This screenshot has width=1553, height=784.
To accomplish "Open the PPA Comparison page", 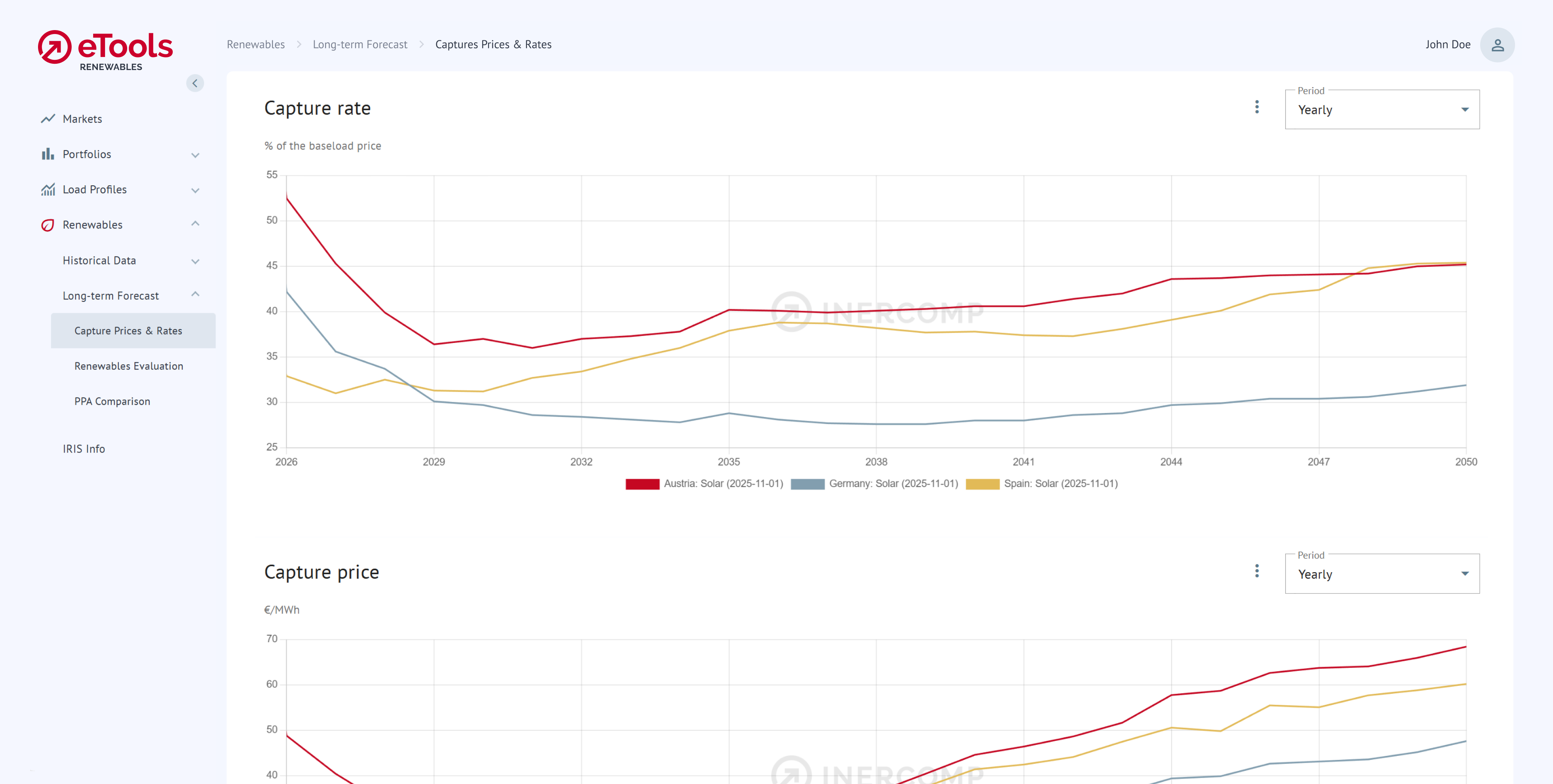I will point(112,402).
